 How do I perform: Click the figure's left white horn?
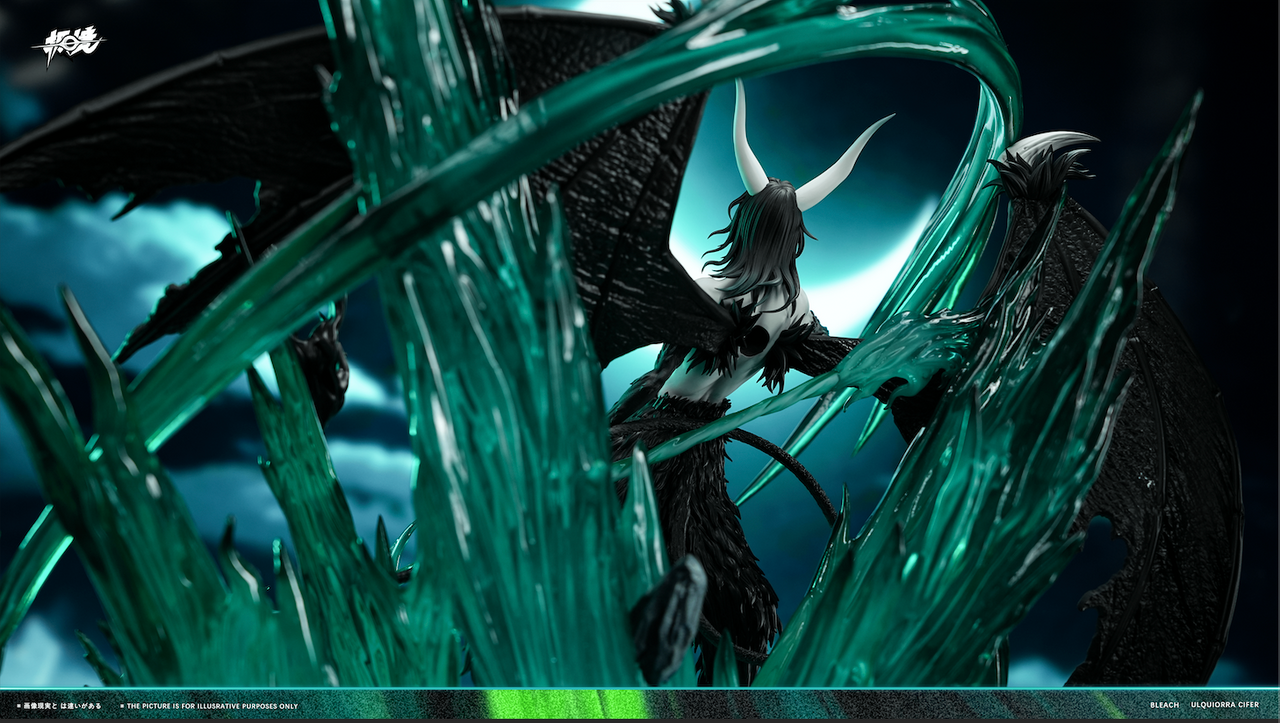tap(749, 138)
